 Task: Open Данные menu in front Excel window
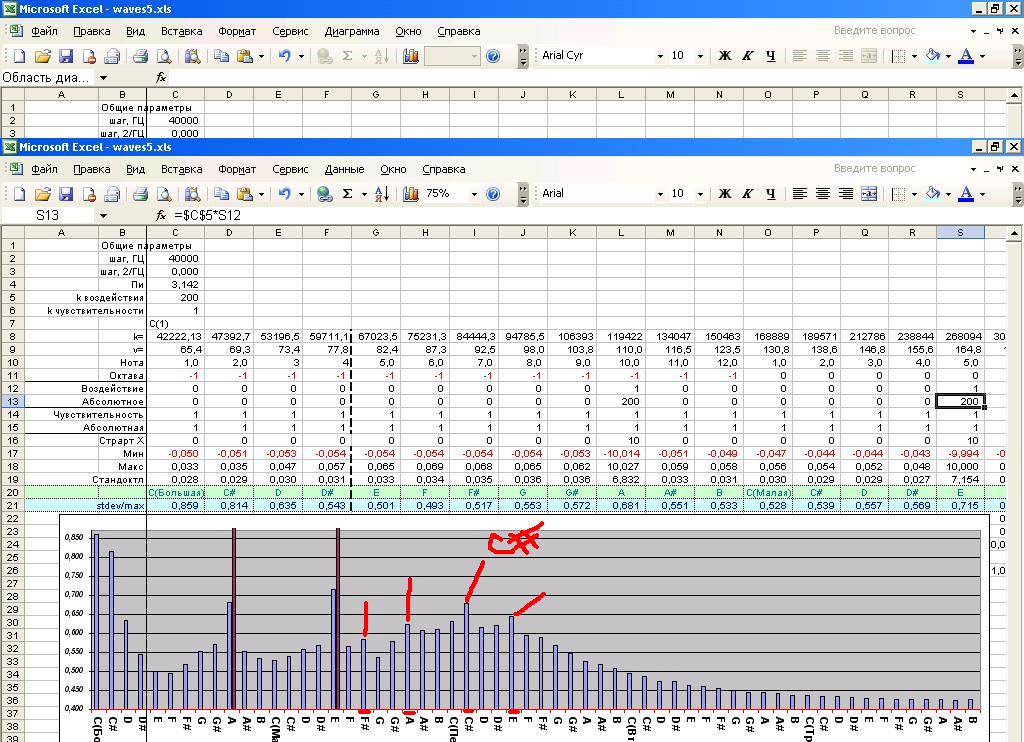coord(344,169)
